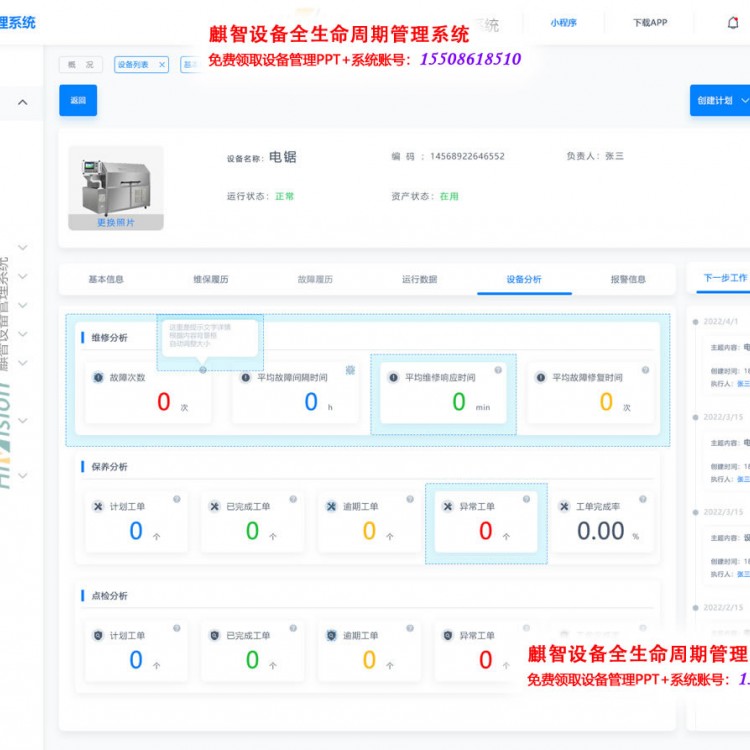Click help icon on 平均维修响应时间 card
Screen dimensions: 750x750
coord(498,370)
